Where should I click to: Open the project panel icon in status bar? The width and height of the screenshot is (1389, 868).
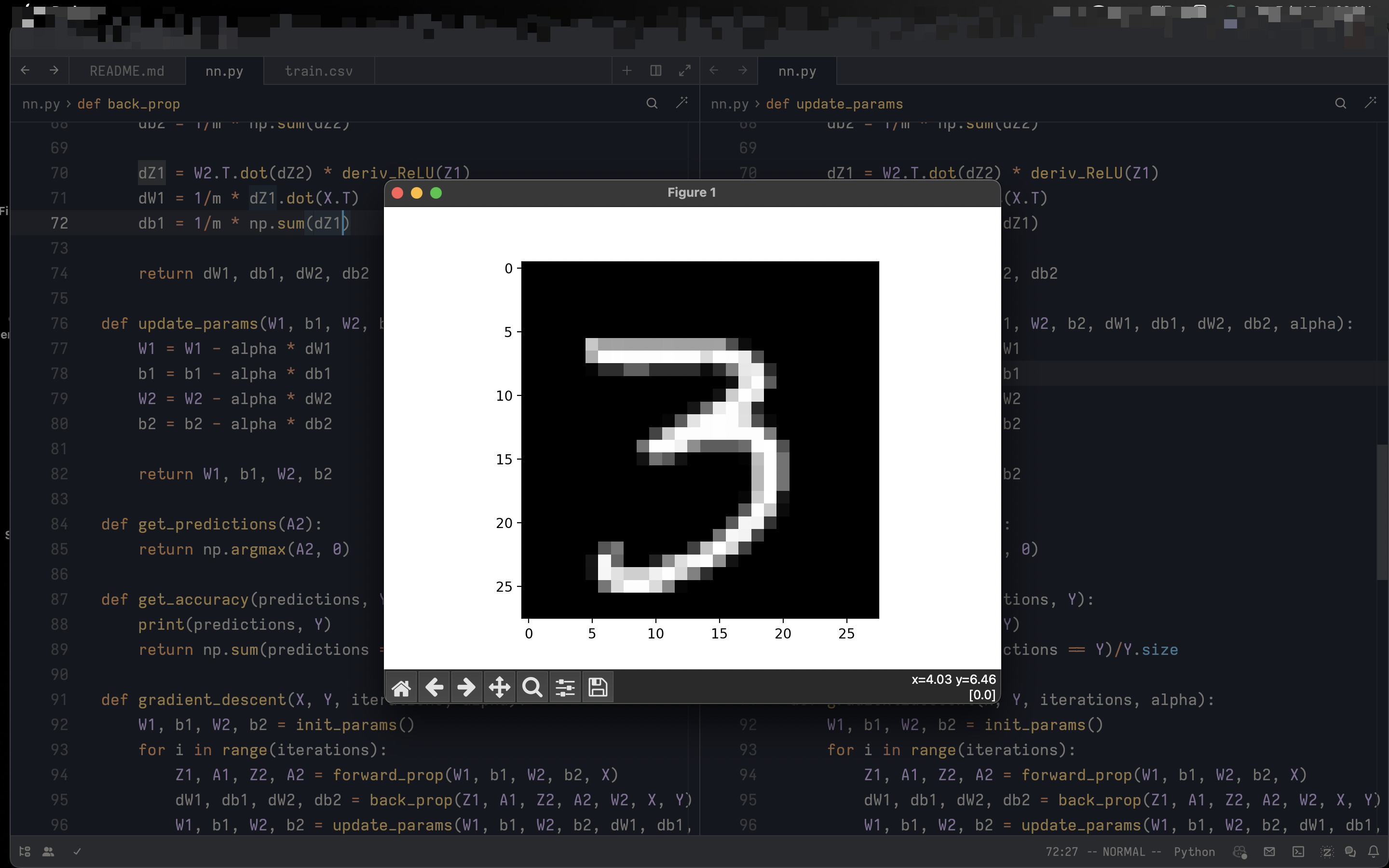pos(25,852)
